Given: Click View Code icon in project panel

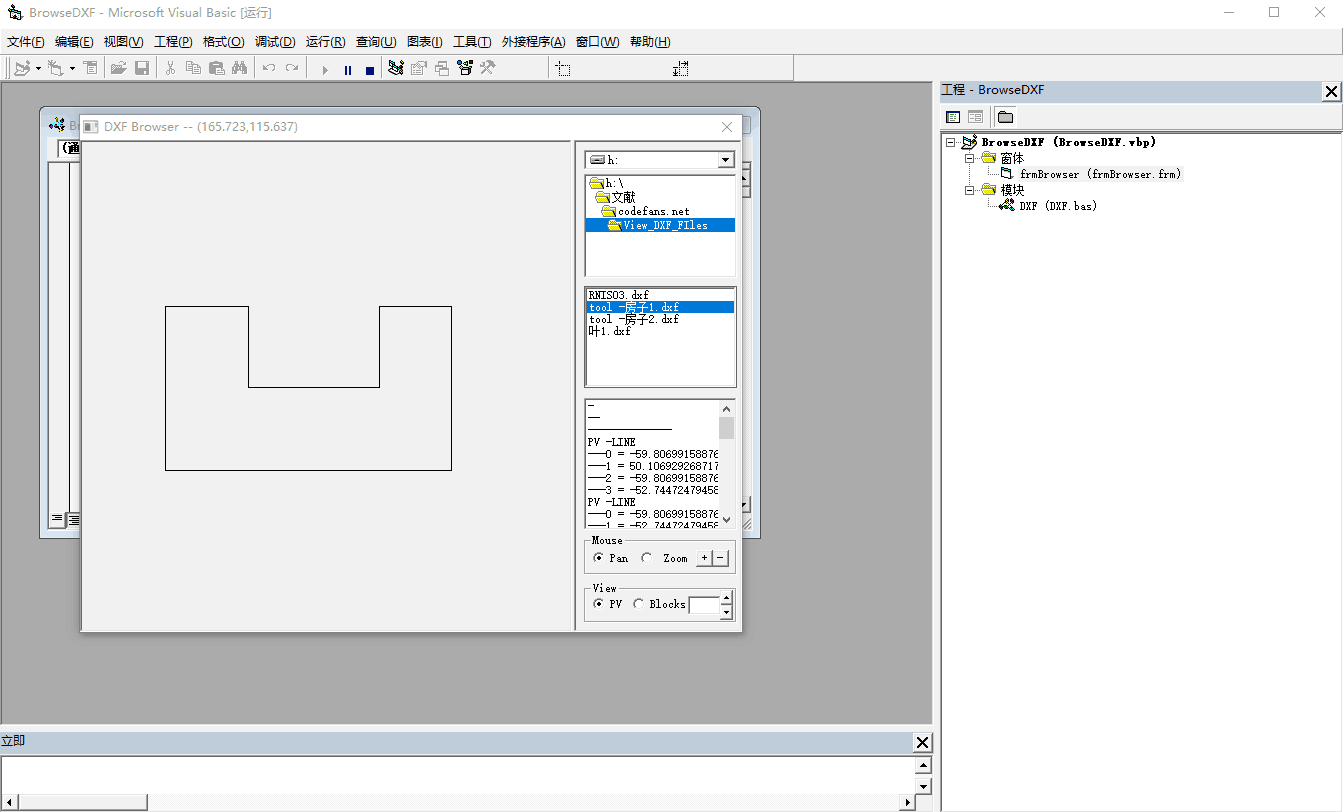Looking at the screenshot, I should (x=953, y=117).
